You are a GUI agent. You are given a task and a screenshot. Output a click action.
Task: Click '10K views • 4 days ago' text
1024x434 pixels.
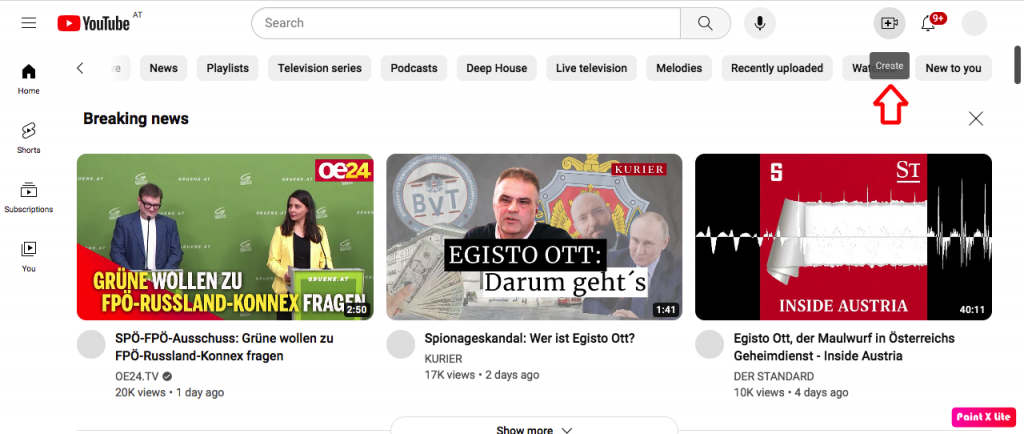(x=792, y=393)
